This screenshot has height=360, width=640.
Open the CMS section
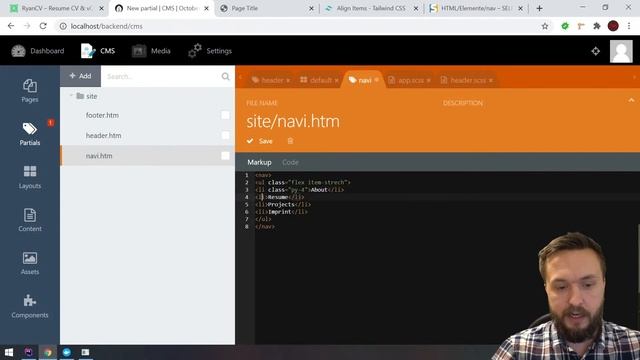pyautogui.click(x=98, y=51)
